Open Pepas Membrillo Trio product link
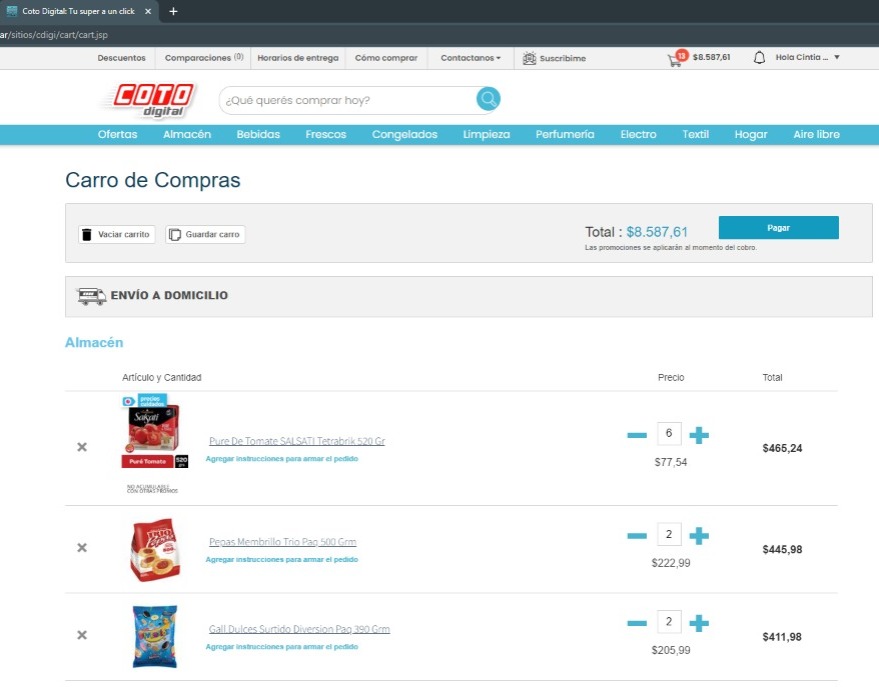The height and width of the screenshot is (687, 879). point(283,542)
